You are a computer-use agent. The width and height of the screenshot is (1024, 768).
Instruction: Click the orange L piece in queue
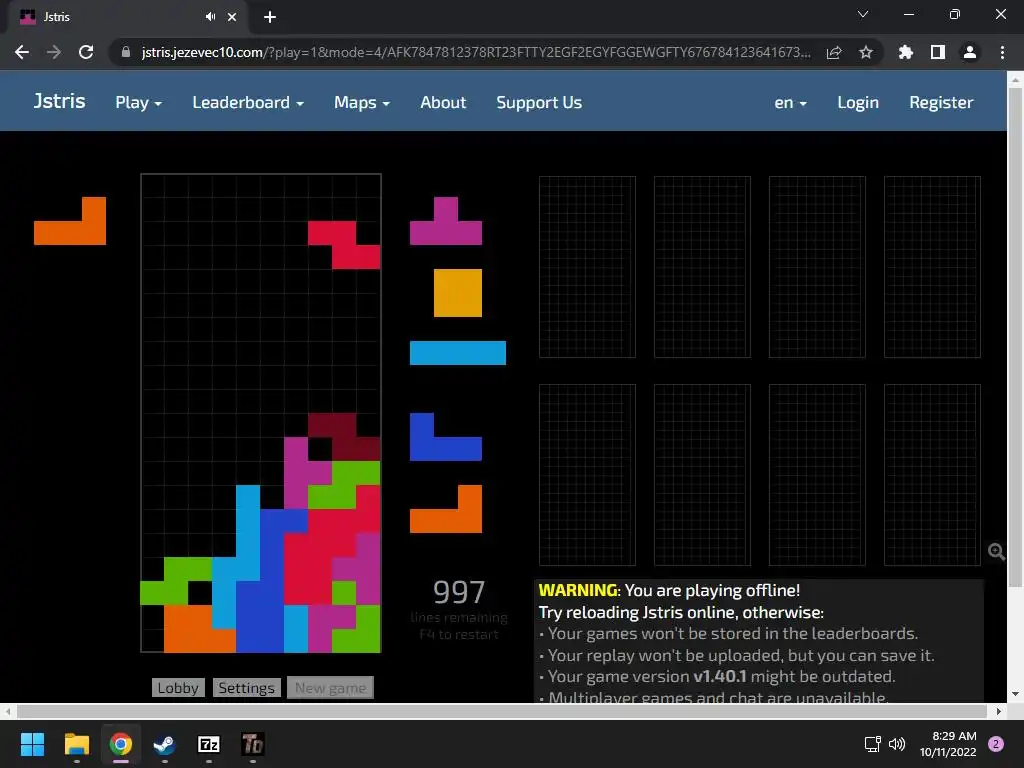click(x=446, y=508)
